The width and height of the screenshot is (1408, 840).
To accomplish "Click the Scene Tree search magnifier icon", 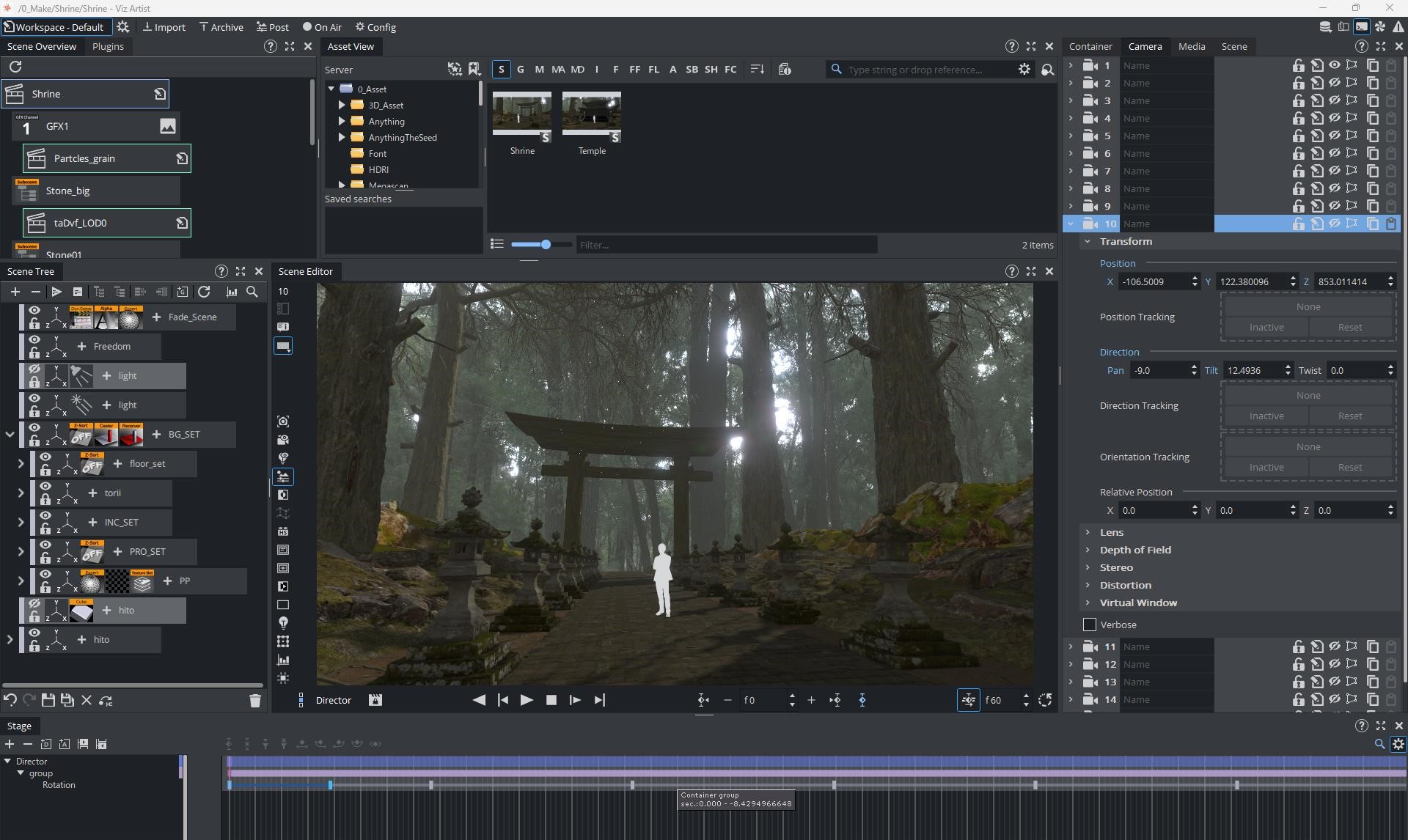I will [x=252, y=292].
